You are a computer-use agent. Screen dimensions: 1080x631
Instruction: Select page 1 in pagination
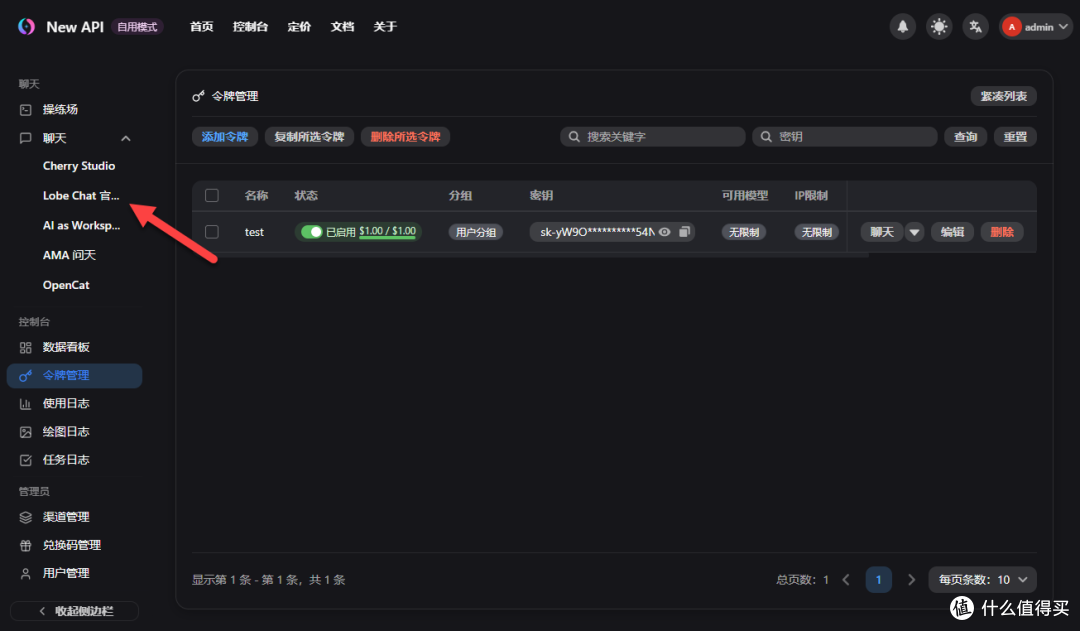pyautogui.click(x=878, y=580)
